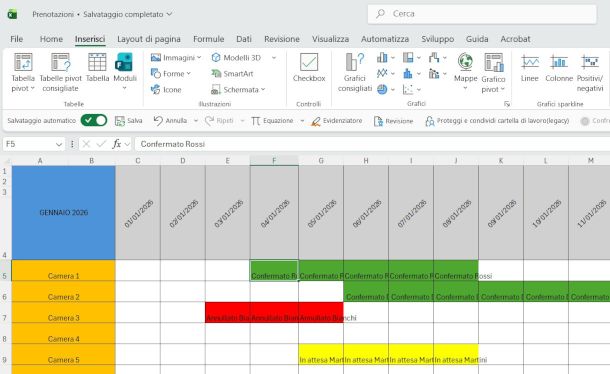
Task: Open the Acrobat tab
Action: [515, 39]
